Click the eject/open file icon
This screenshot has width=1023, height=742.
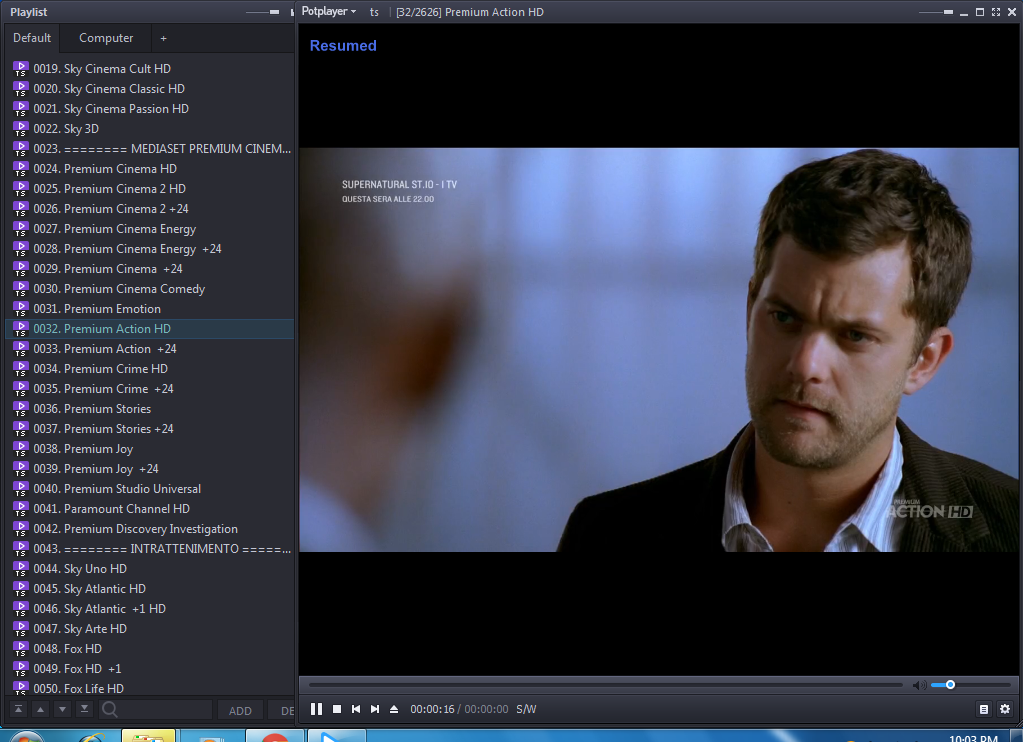coord(393,709)
